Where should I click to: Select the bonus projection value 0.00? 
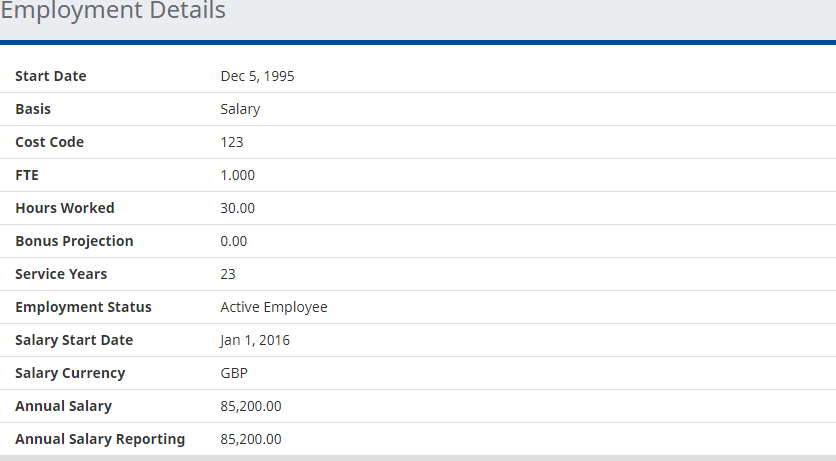coord(234,241)
